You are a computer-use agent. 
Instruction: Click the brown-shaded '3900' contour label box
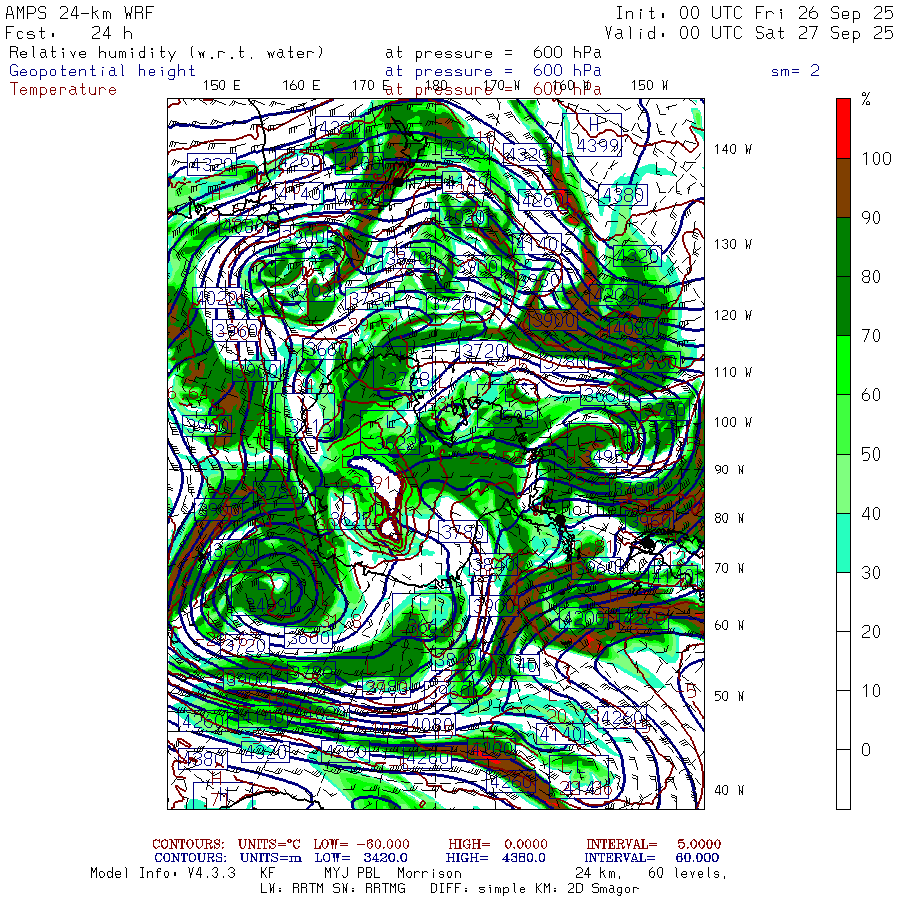tap(553, 320)
